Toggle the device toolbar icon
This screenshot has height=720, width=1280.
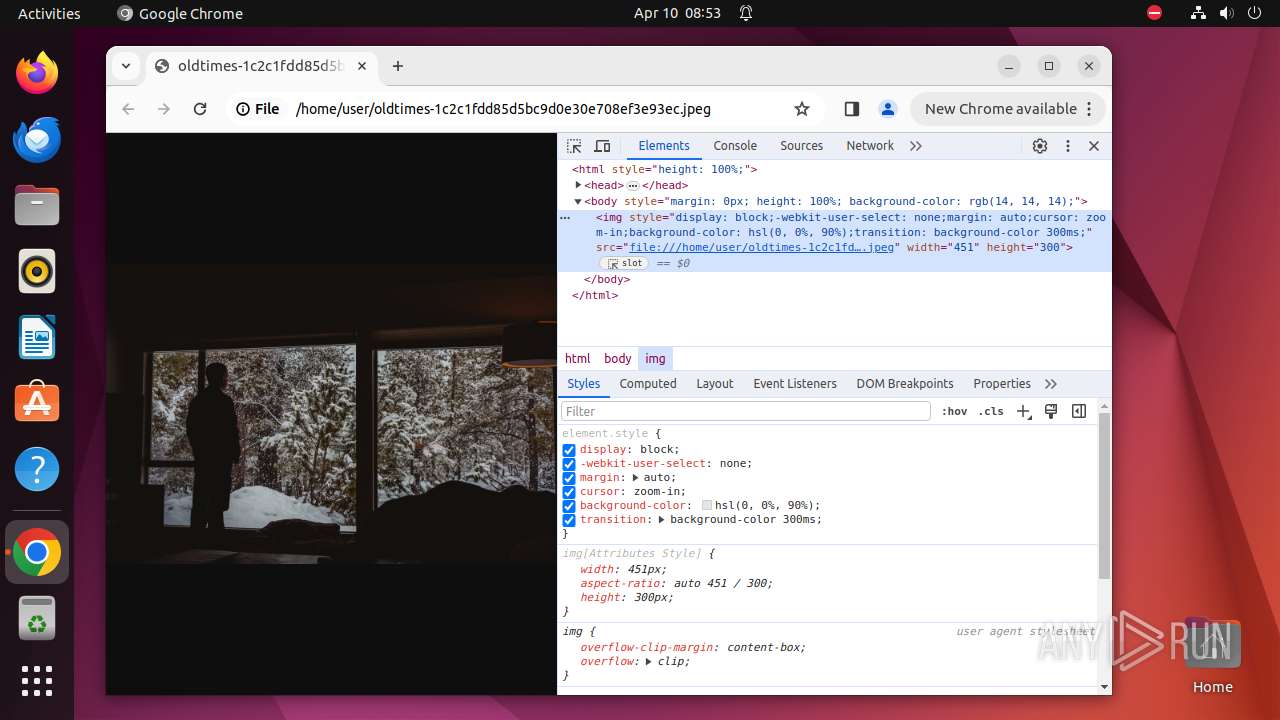[x=602, y=146]
